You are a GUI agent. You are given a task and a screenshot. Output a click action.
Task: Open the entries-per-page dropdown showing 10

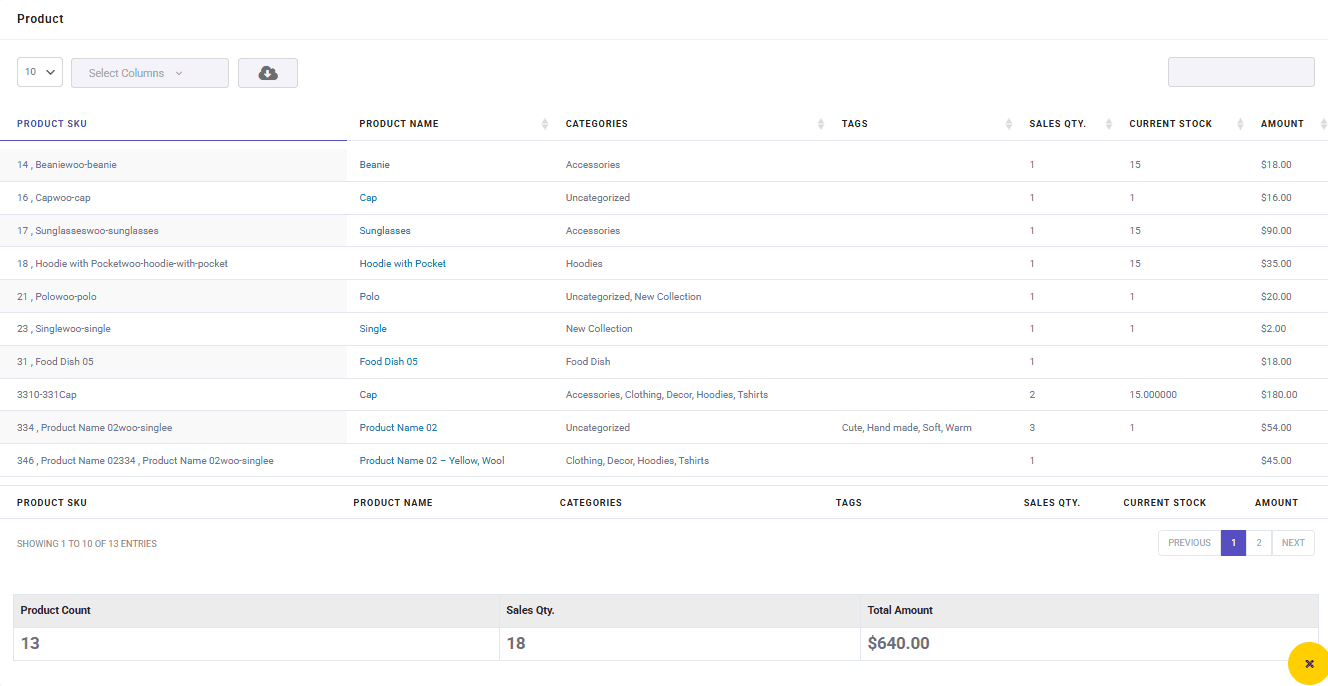(39, 72)
